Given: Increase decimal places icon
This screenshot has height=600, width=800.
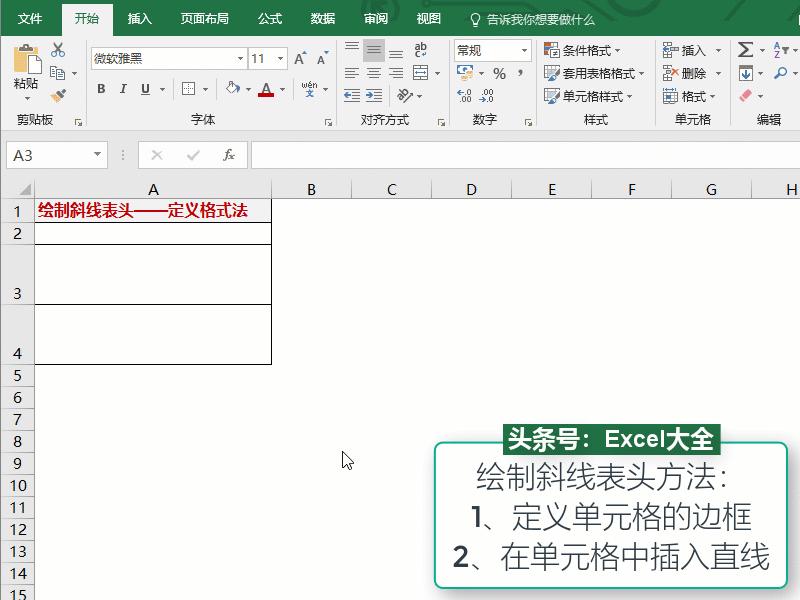Looking at the screenshot, I should (x=466, y=96).
